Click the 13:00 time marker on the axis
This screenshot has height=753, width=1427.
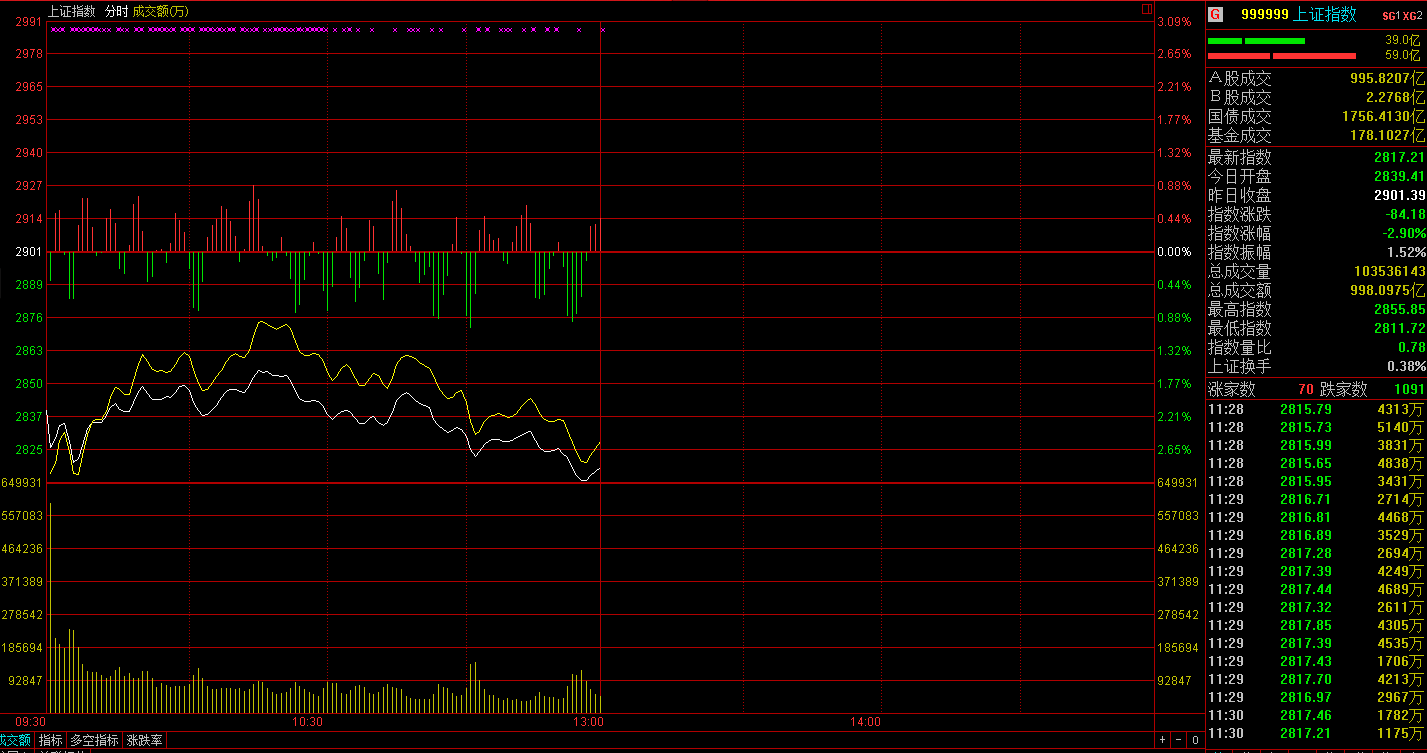(588, 722)
